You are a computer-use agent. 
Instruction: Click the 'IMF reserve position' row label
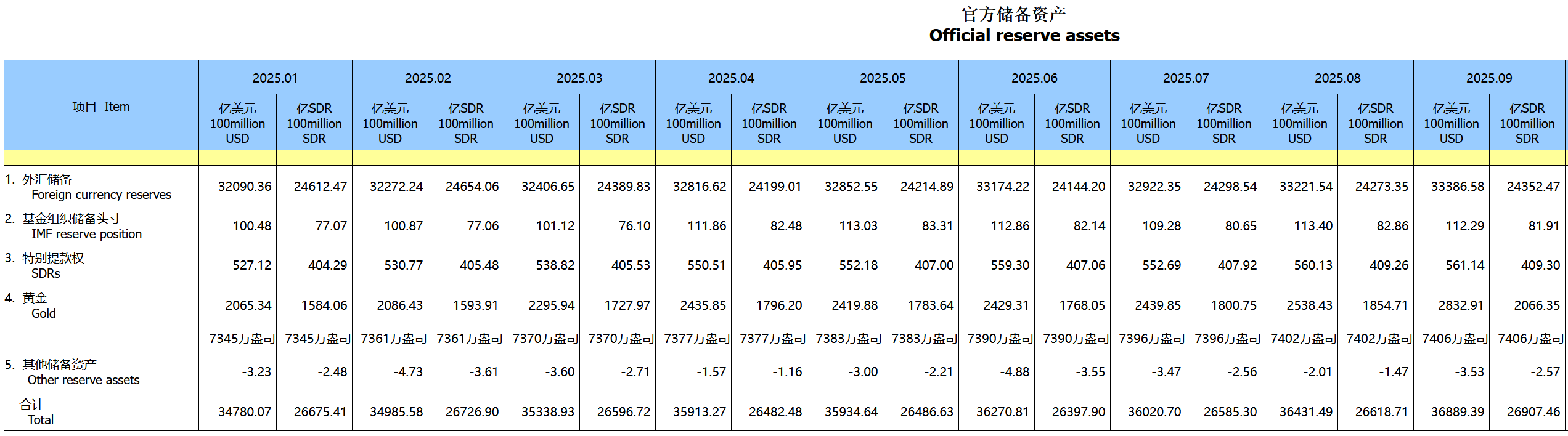(86, 234)
